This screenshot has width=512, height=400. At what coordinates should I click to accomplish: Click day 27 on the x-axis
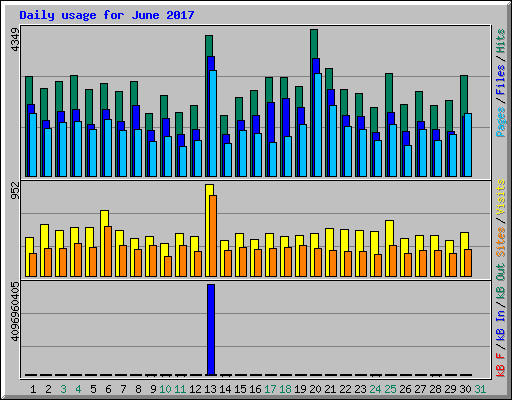[420, 389]
